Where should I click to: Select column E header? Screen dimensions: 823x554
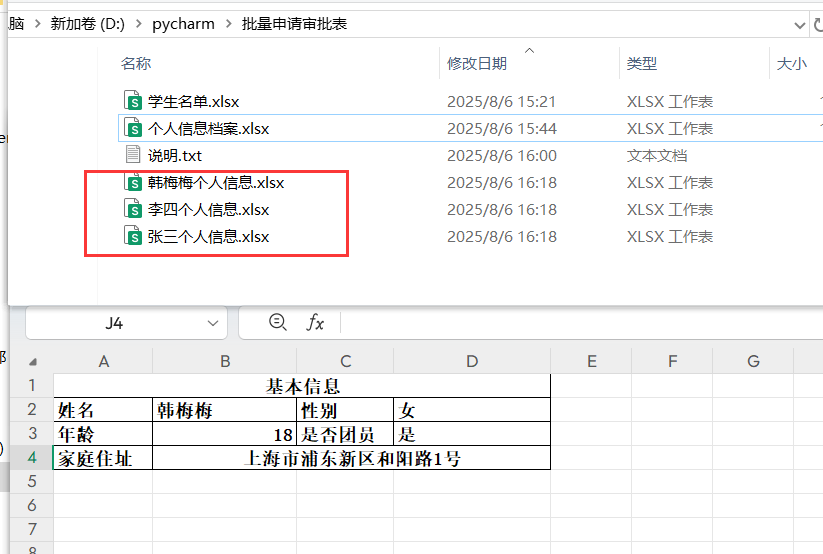(592, 361)
